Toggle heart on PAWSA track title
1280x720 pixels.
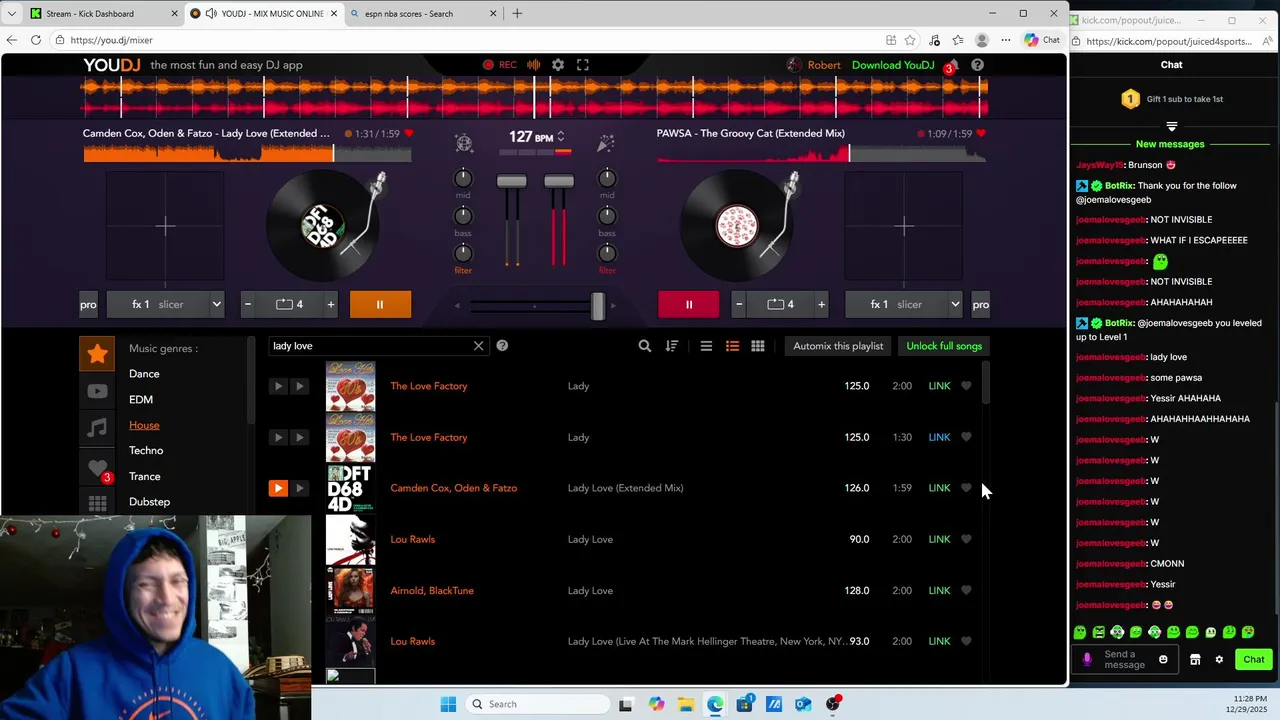pyautogui.click(x=981, y=133)
